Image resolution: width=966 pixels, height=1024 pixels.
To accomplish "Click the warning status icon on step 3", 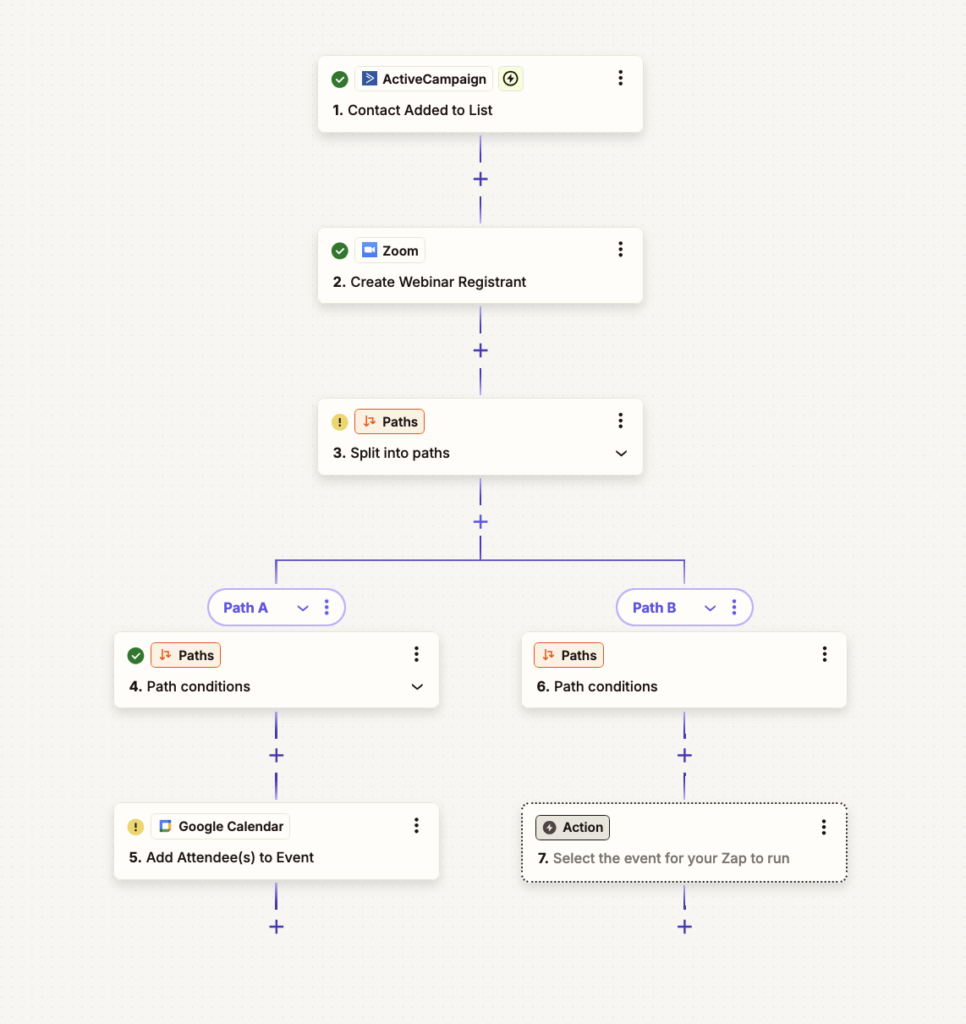I will coord(340,422).
